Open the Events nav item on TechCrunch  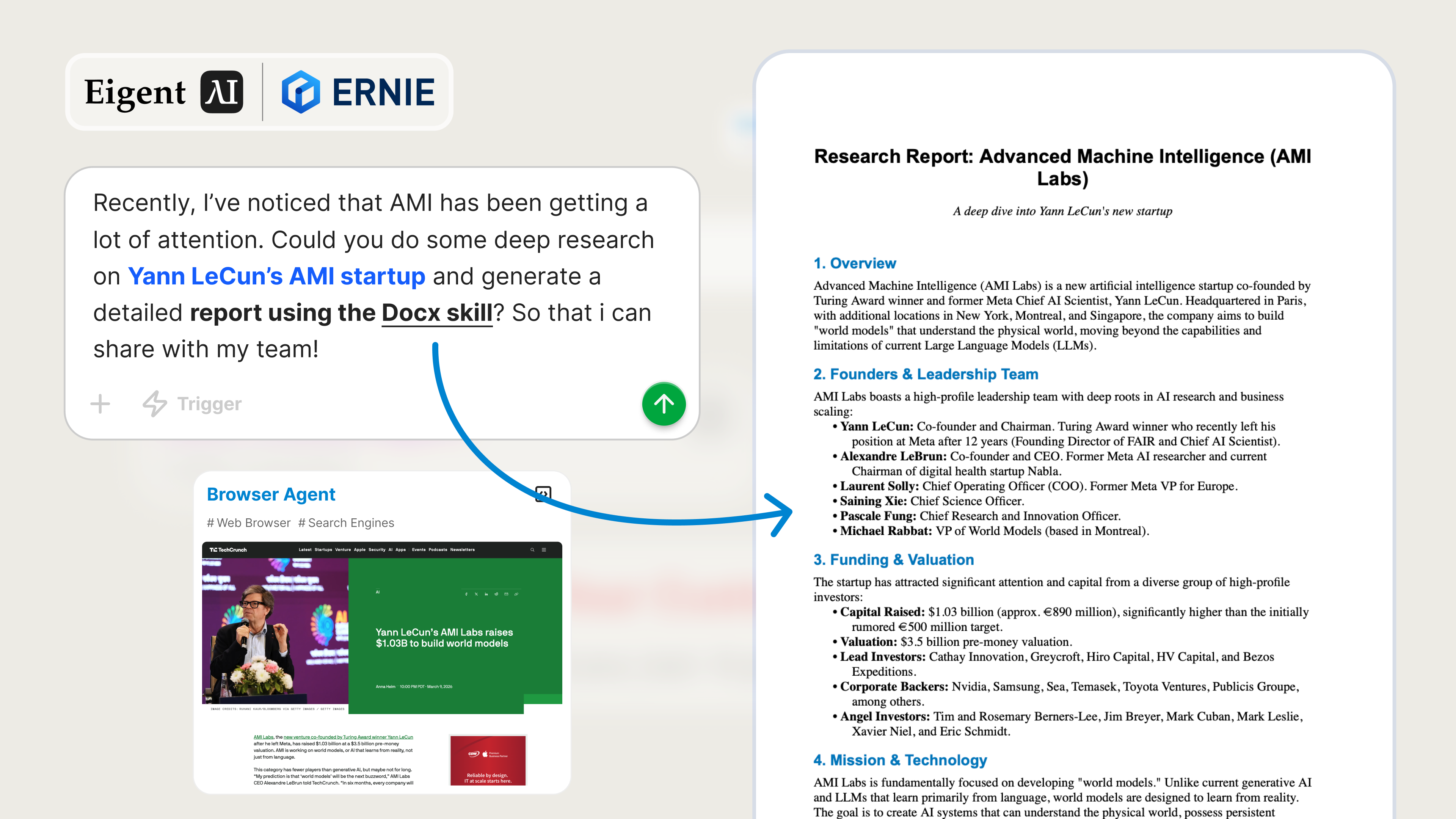[x=419, y=549]
